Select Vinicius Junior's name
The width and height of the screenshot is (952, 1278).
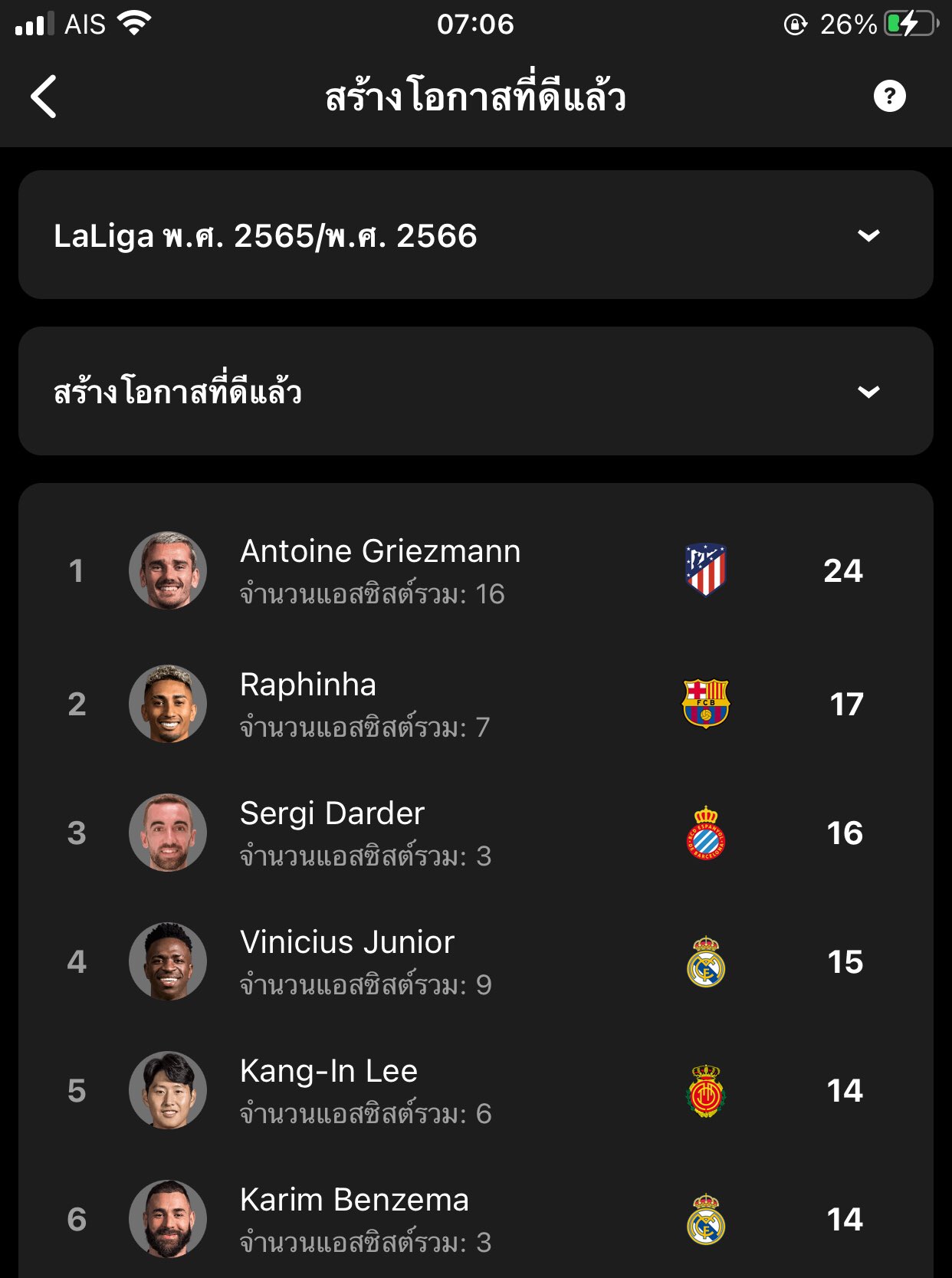[347, 942]
